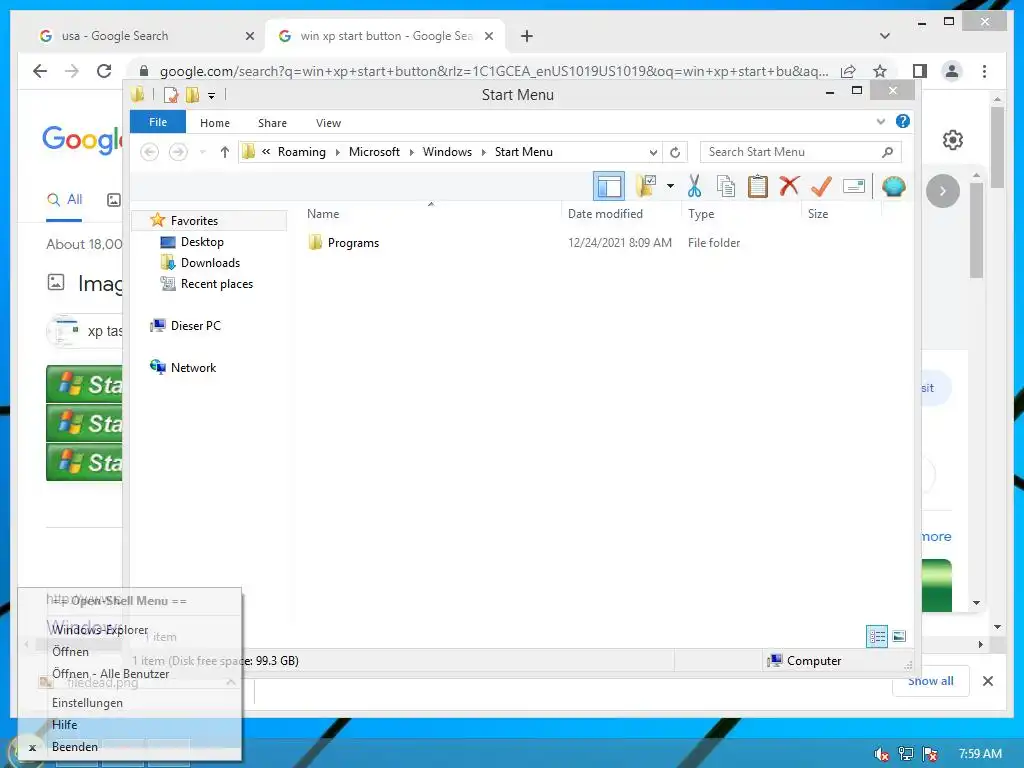
Task: Click the orange checkmark Properties icon
Action: 821,186
